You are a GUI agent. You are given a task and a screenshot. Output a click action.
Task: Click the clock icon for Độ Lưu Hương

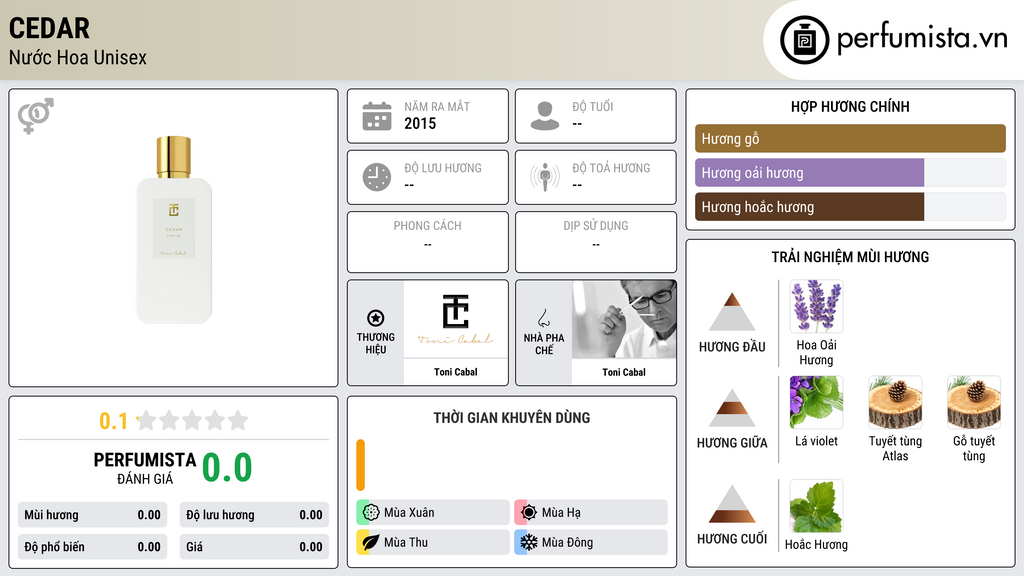(377, 177)
